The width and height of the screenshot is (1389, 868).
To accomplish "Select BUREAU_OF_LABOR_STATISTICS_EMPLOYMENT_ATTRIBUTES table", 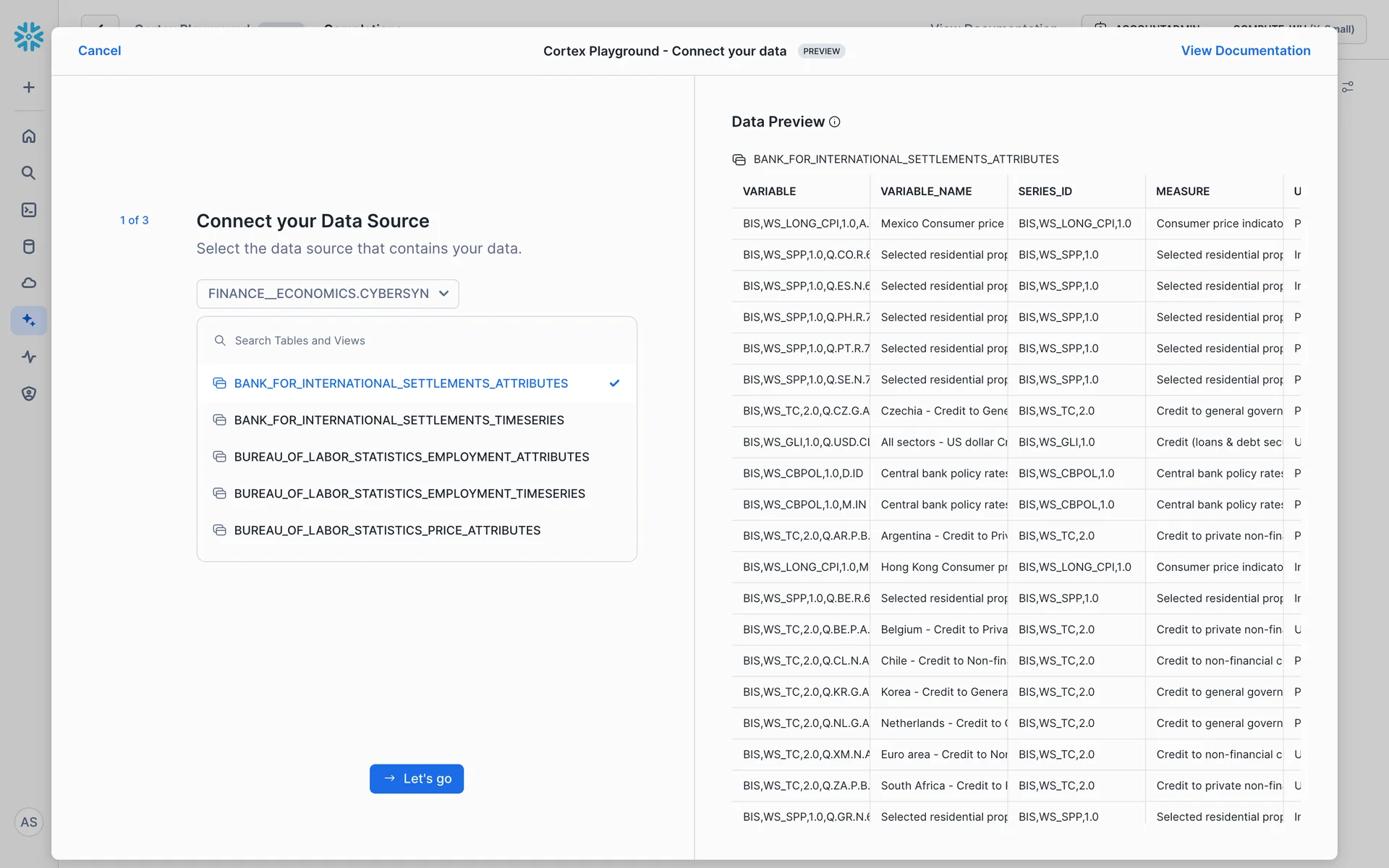I will click(411, 457).
